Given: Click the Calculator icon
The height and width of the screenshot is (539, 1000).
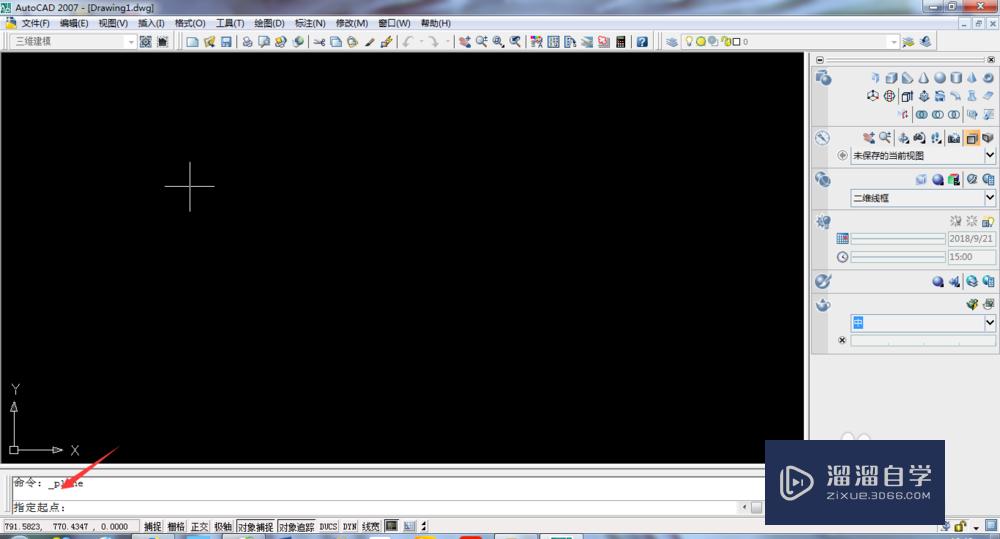Looking at the screenshot, I should tap(621, 41).
